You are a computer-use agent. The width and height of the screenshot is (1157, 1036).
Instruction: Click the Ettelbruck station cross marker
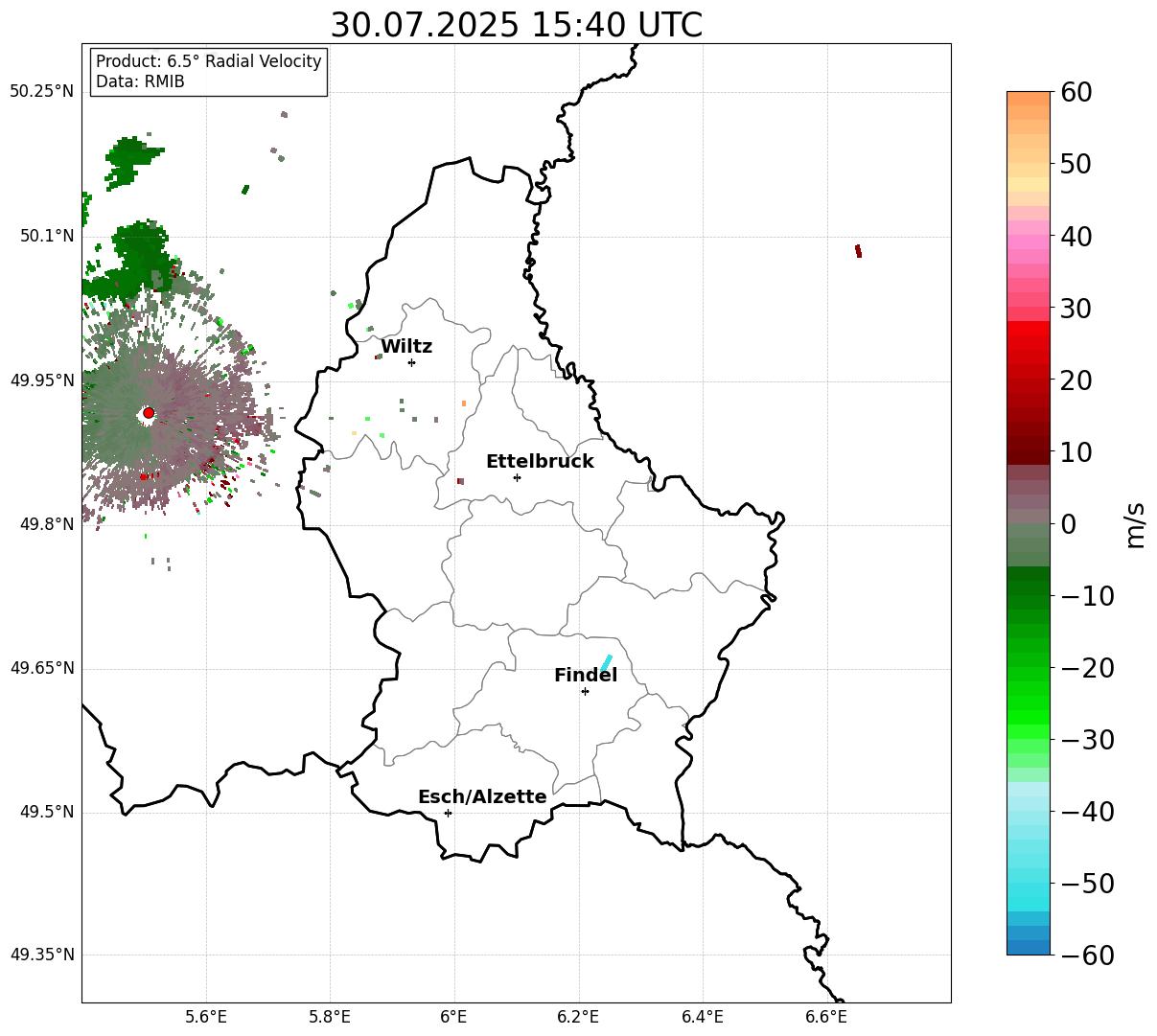pos(517,477)
